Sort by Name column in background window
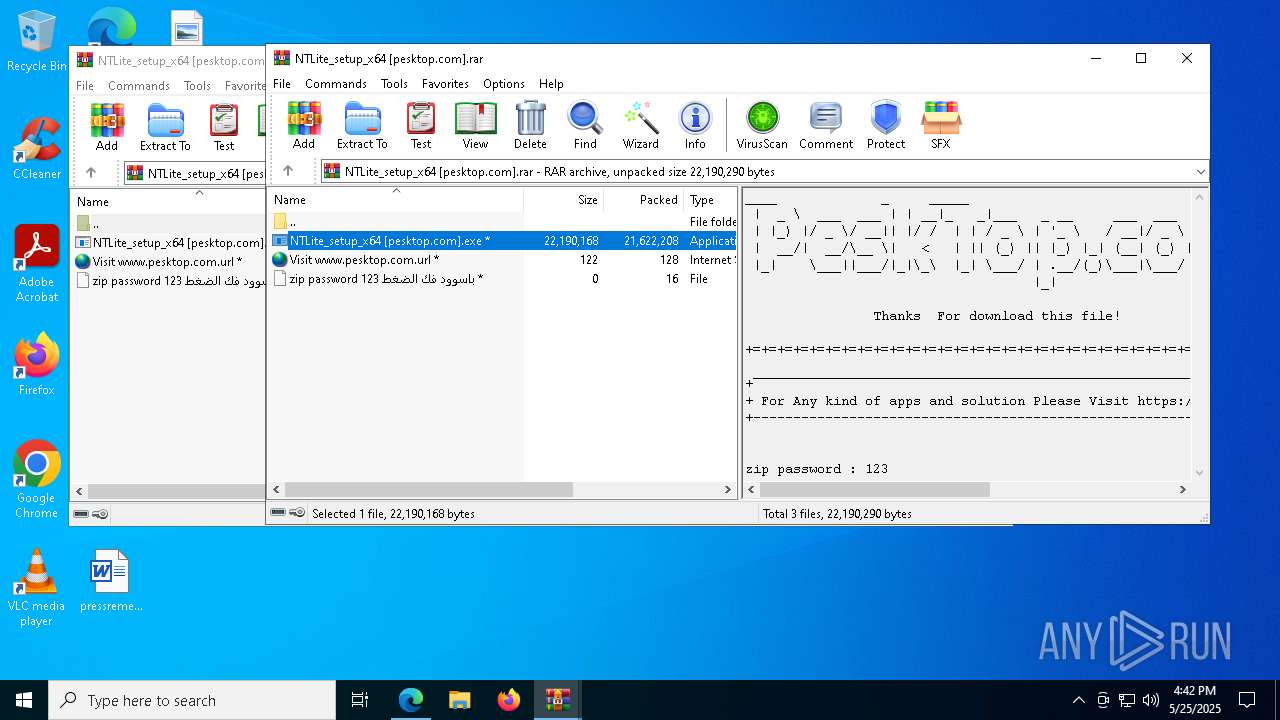 pos(168,201)
